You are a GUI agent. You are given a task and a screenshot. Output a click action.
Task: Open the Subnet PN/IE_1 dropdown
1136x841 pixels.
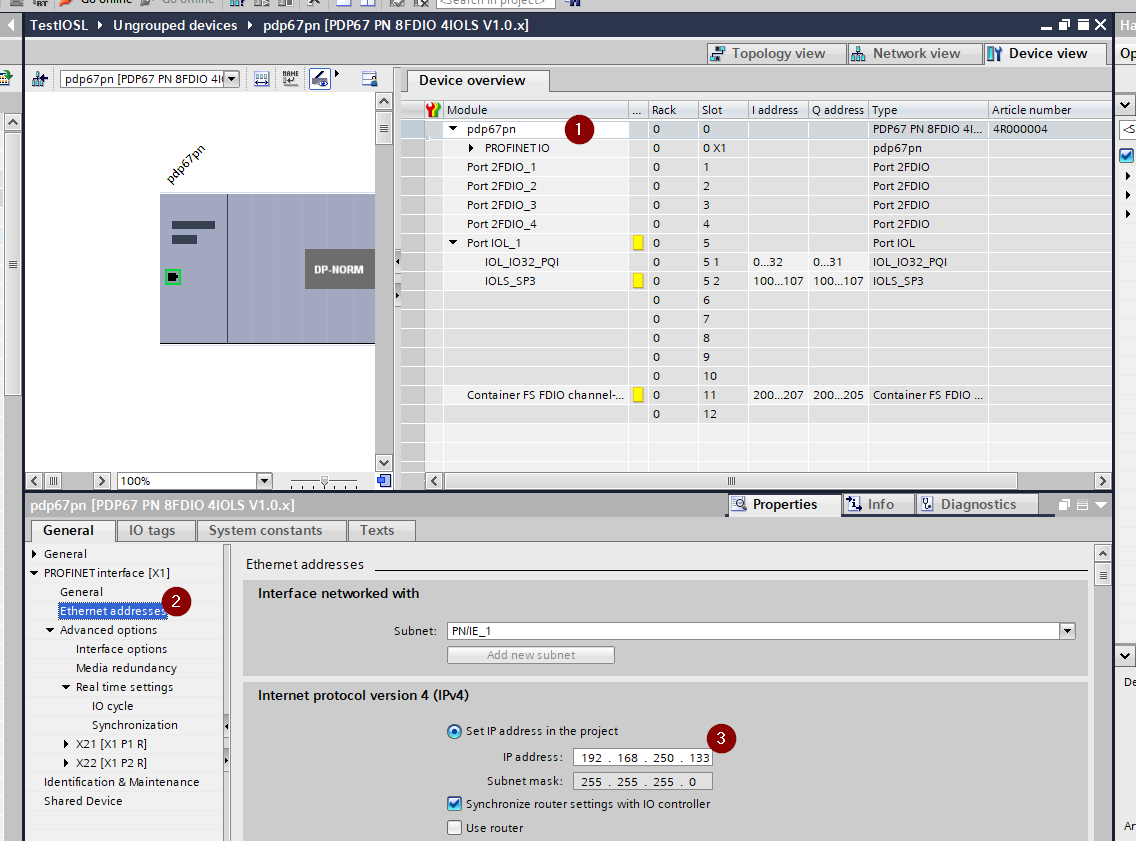[x=1067, y=631]
